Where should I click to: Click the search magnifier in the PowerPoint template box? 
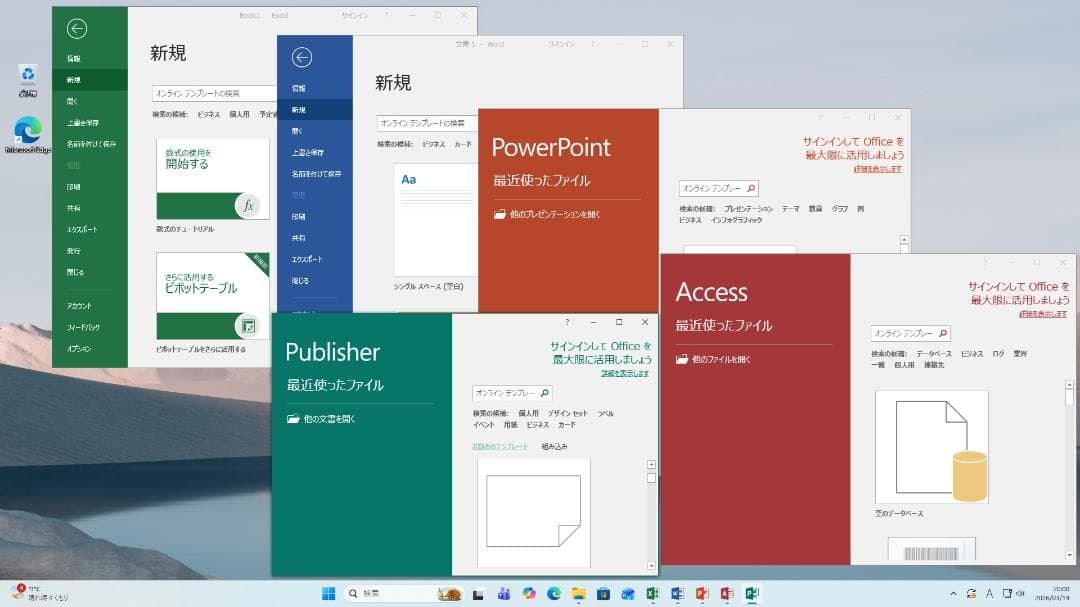coord(751,188)
